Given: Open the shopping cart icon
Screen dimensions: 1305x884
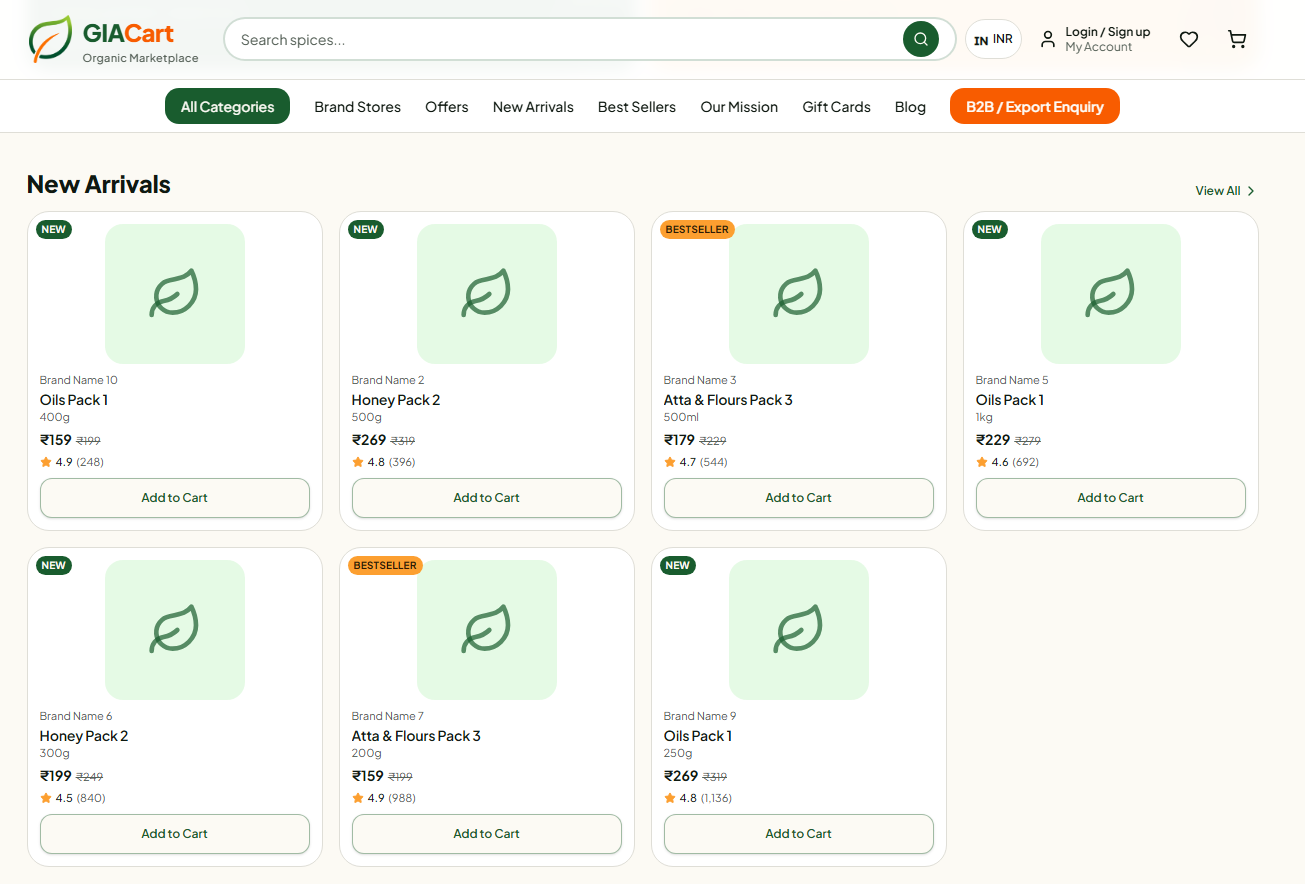Looking at the screenshot, I should (1237, 39).
